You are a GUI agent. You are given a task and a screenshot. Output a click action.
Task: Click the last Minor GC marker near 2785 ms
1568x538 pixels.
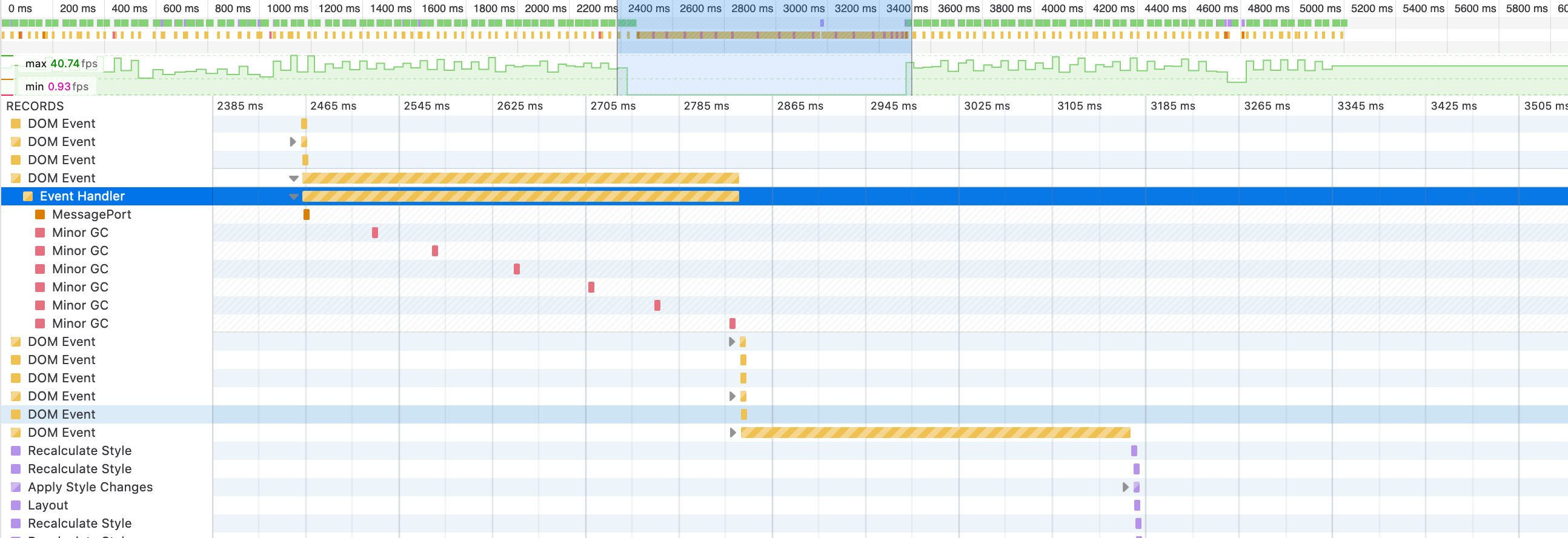coord(733,324)
